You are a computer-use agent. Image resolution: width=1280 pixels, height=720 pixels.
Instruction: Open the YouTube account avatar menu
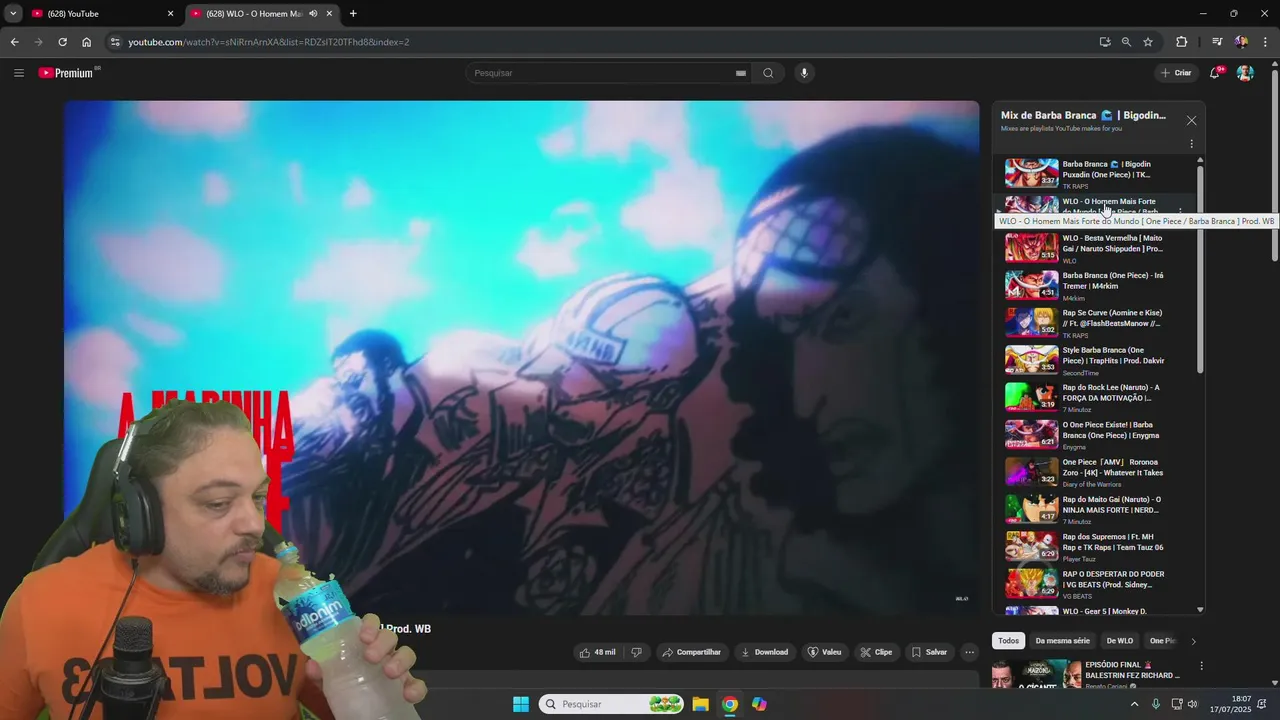1245,73
